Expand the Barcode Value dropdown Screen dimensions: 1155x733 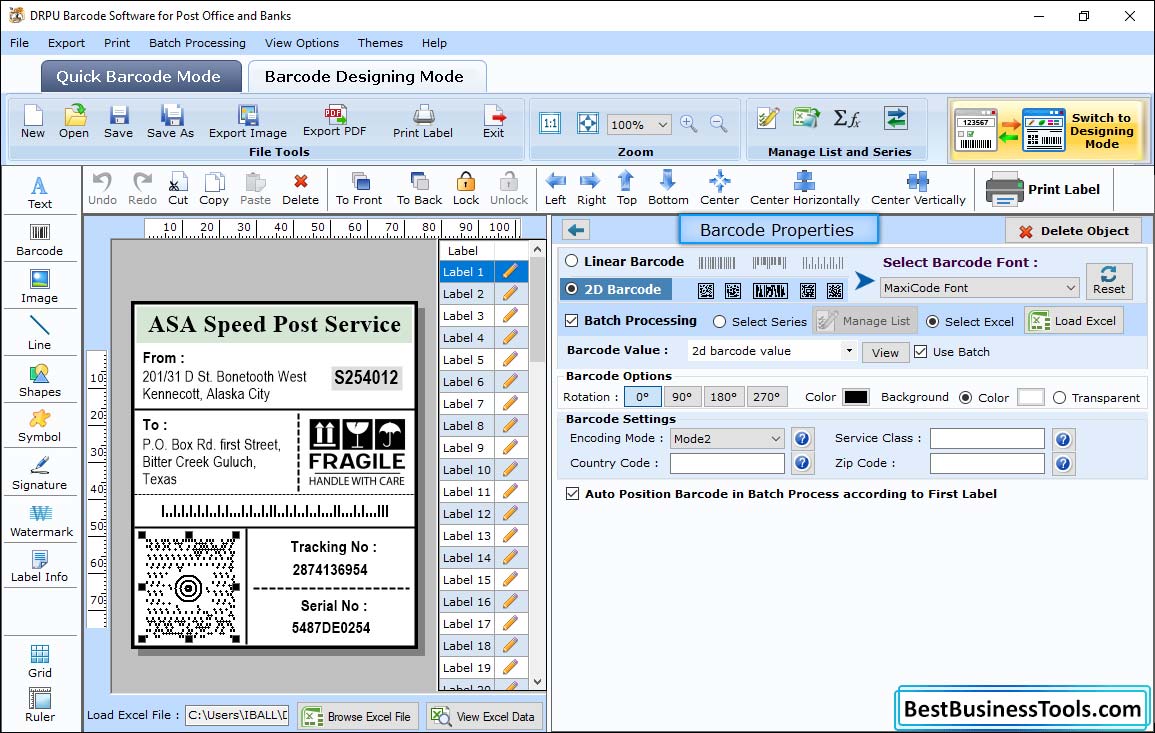tap(849, 351)
